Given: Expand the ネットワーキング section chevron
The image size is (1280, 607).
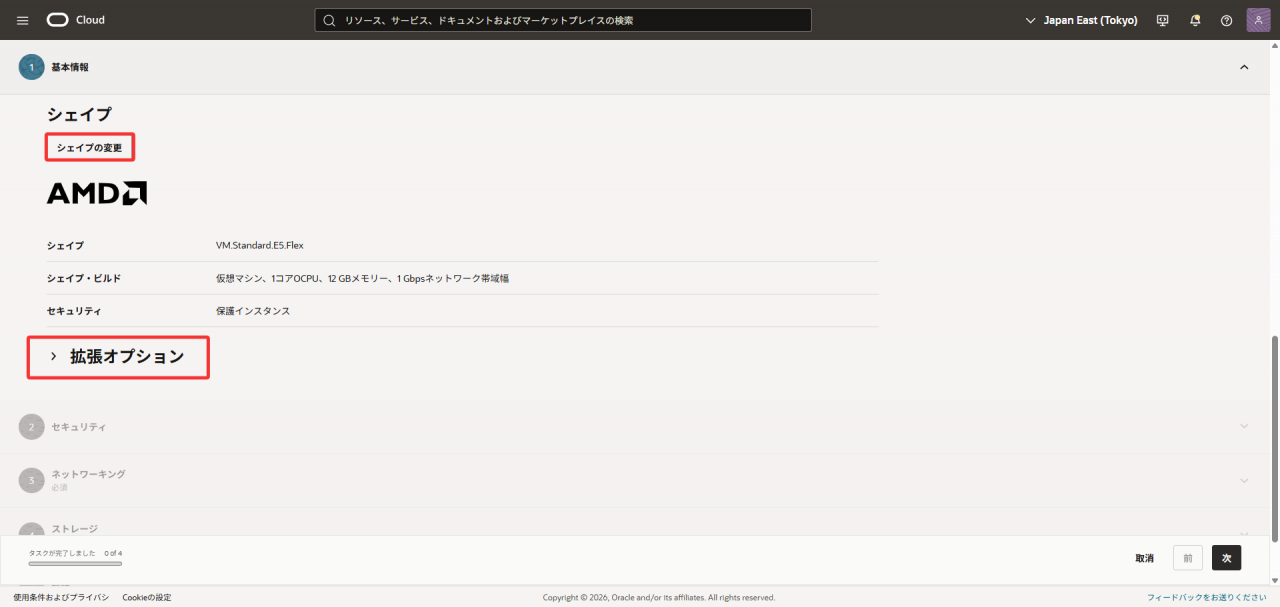Looking at the screenshot, I should 1244,480.
